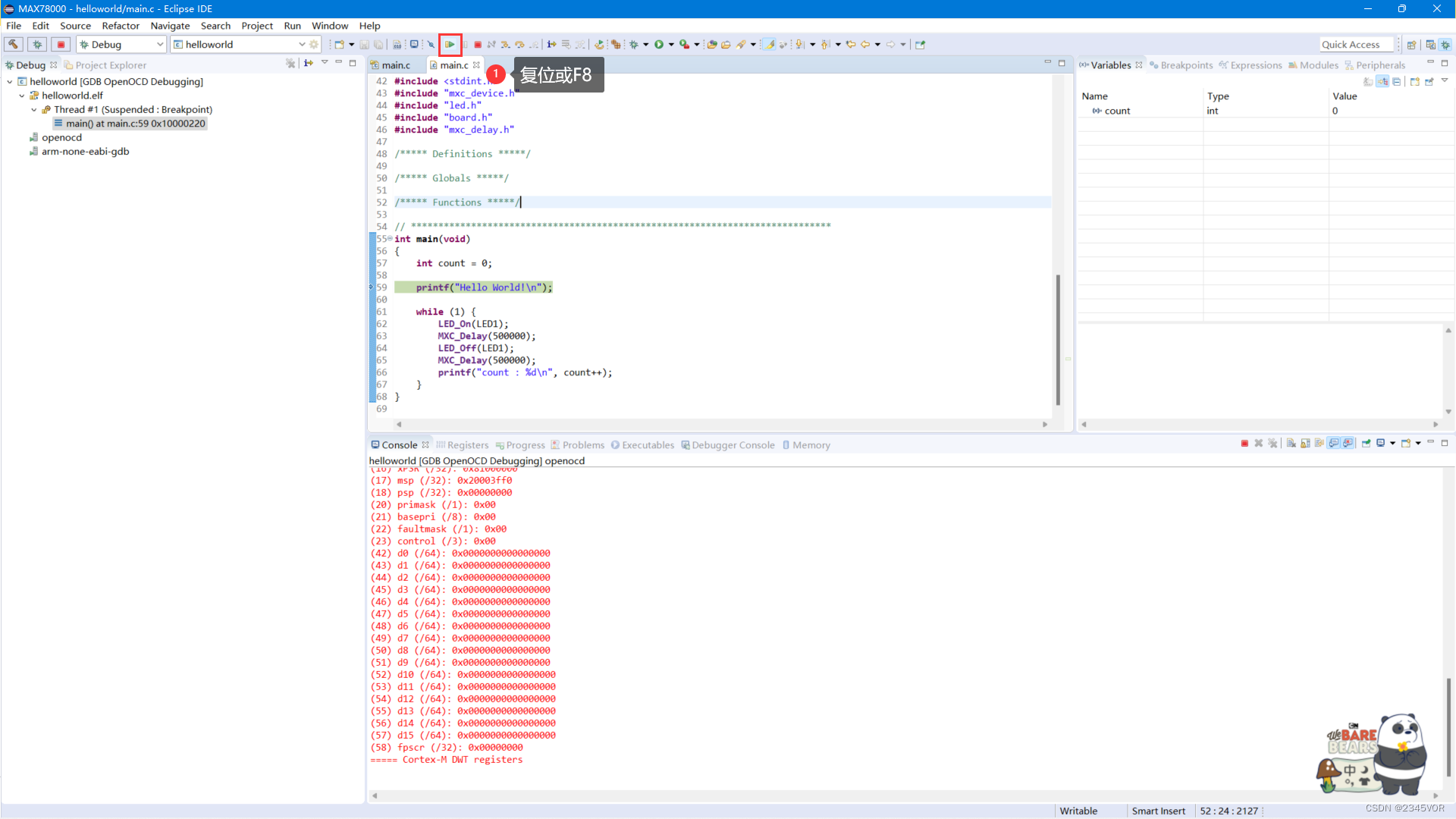Open the Run button dropdown arrow
Viewport: 1456px width, 819px height.
click(x=671, y=45)
